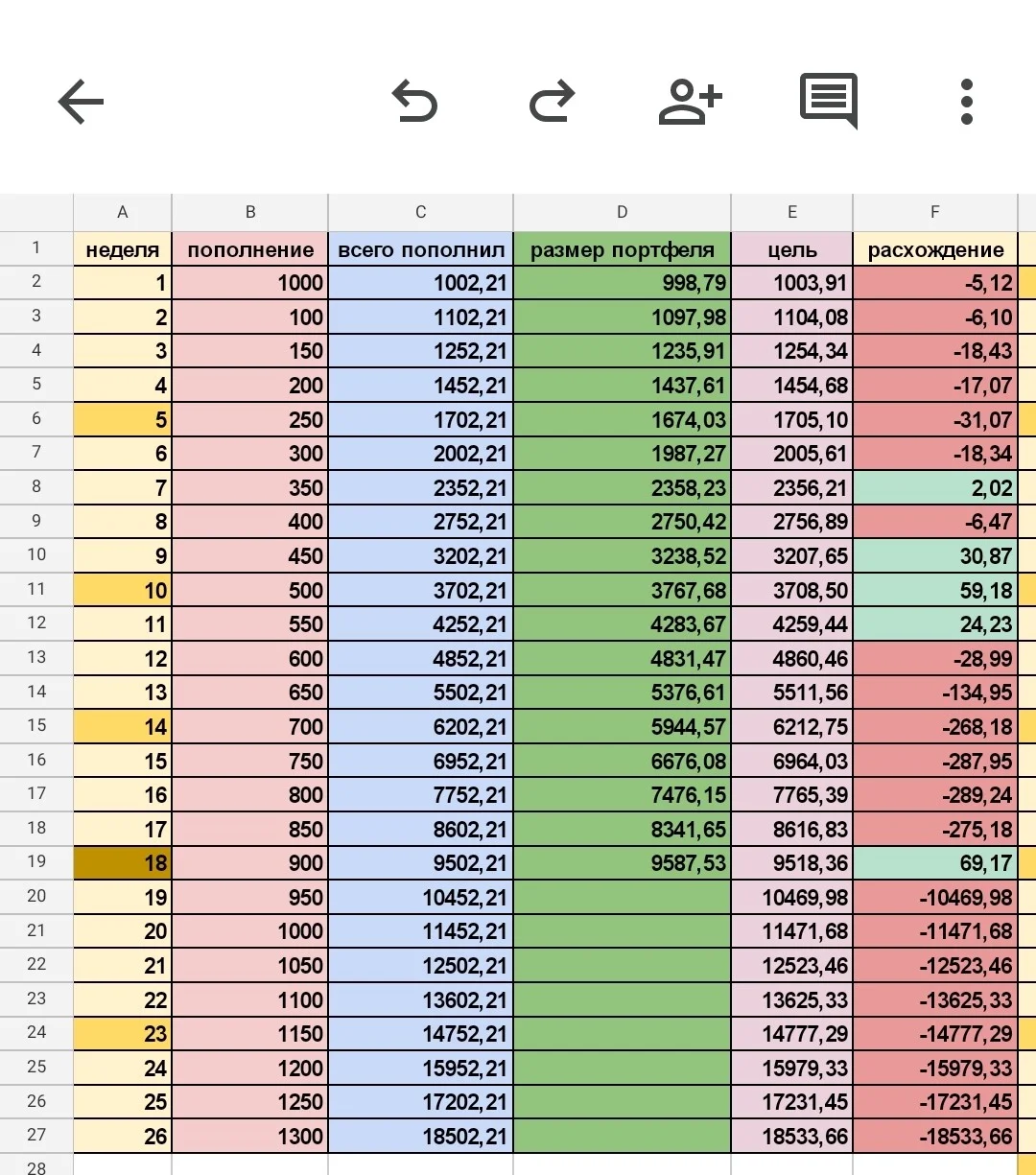Image resolution: width=1036 pixels, height=1175 pixels.
Task: Open the share/add person icon
Action: click(690, 102)
